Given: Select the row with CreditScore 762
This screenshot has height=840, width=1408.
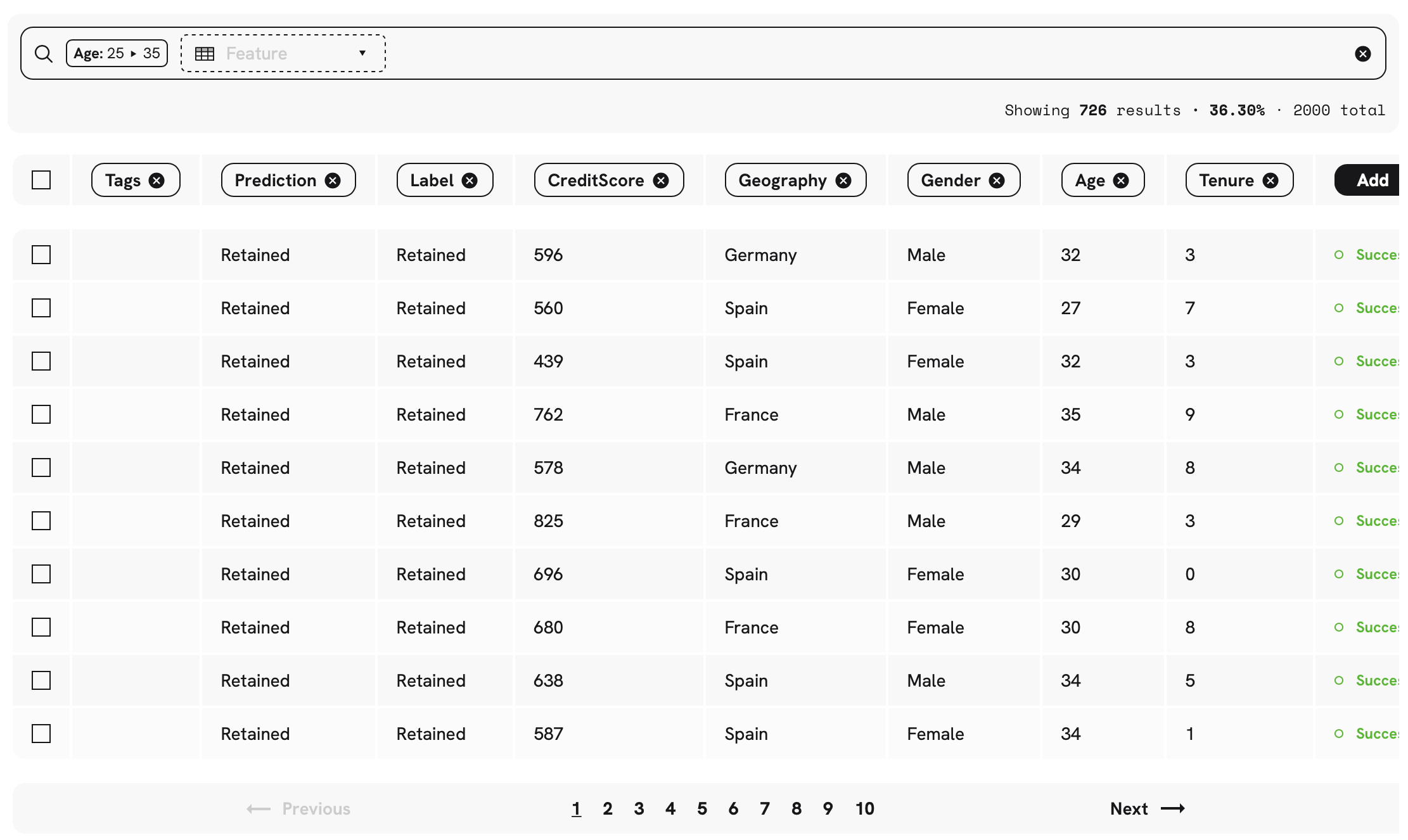Looking at the screenshot, I should click(x=41, y=414).
